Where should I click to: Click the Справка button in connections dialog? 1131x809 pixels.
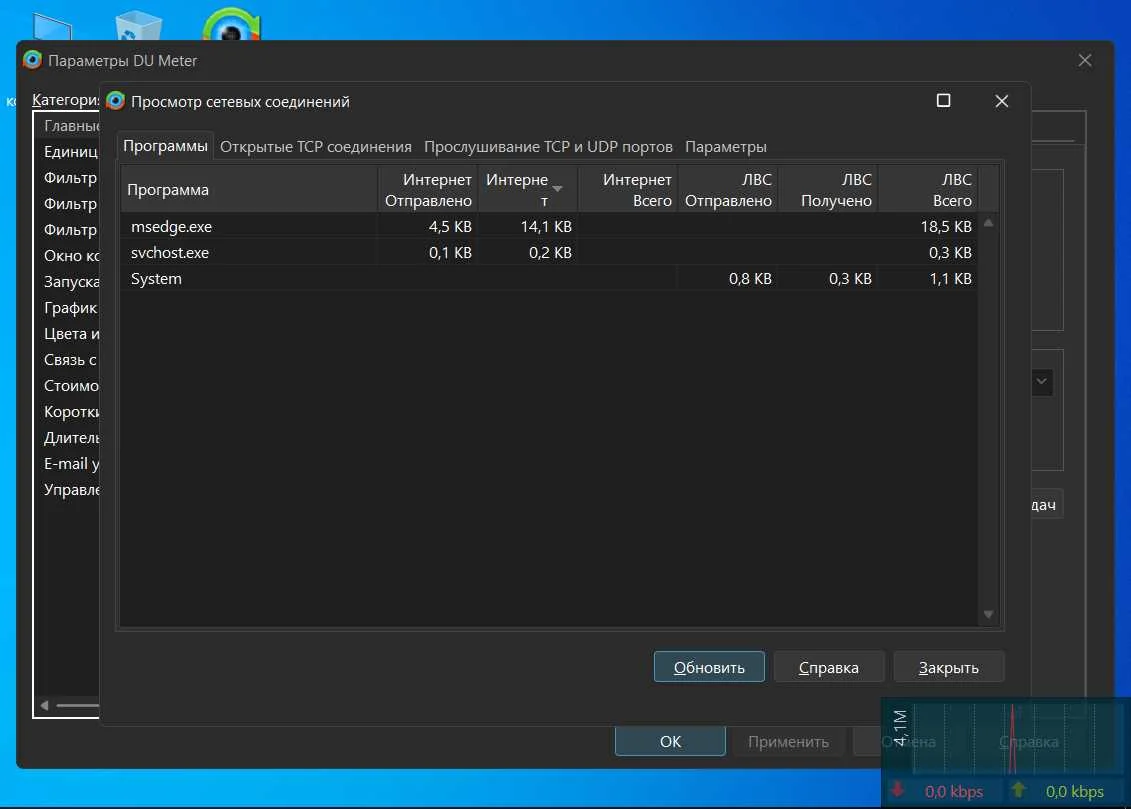click(x=829, y=667)
